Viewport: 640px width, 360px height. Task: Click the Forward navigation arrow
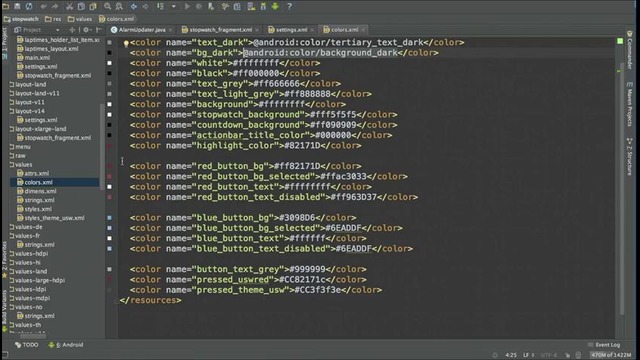click(145, 6)
